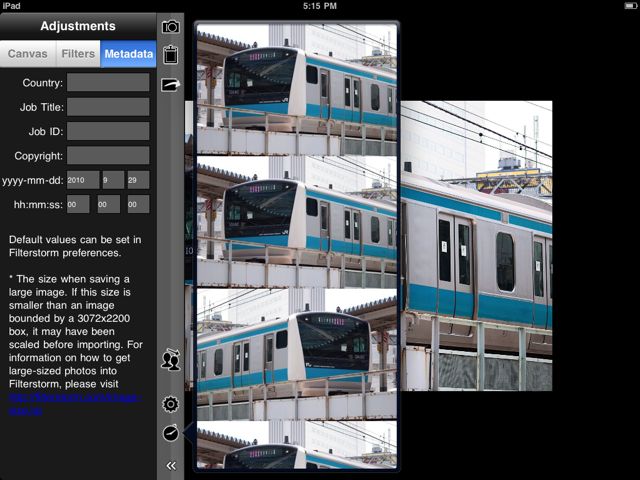Tap the 'Default values can be set' note
Viewport: 640px width, 480px height.
(x=75, y=246)
